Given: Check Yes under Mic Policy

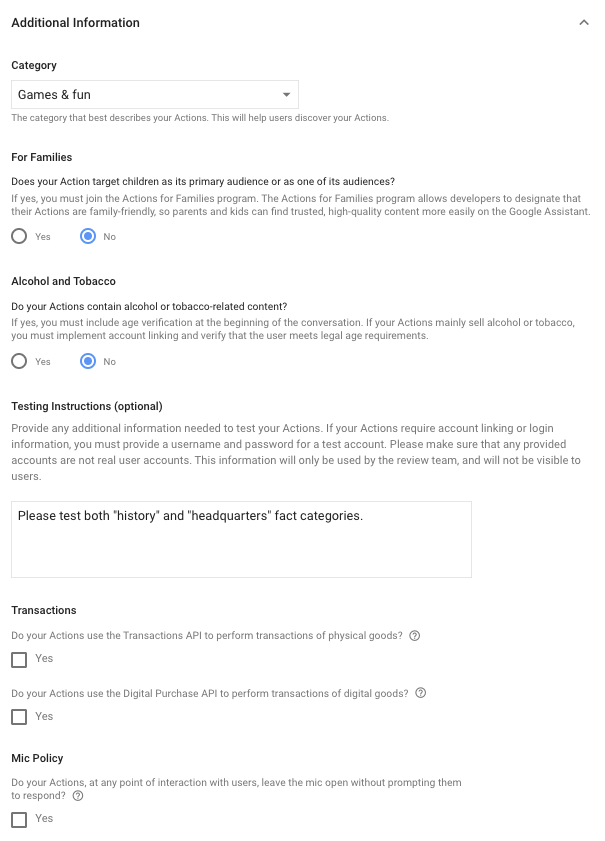Looking at the screenshot, I should click(x=17, y=818).
